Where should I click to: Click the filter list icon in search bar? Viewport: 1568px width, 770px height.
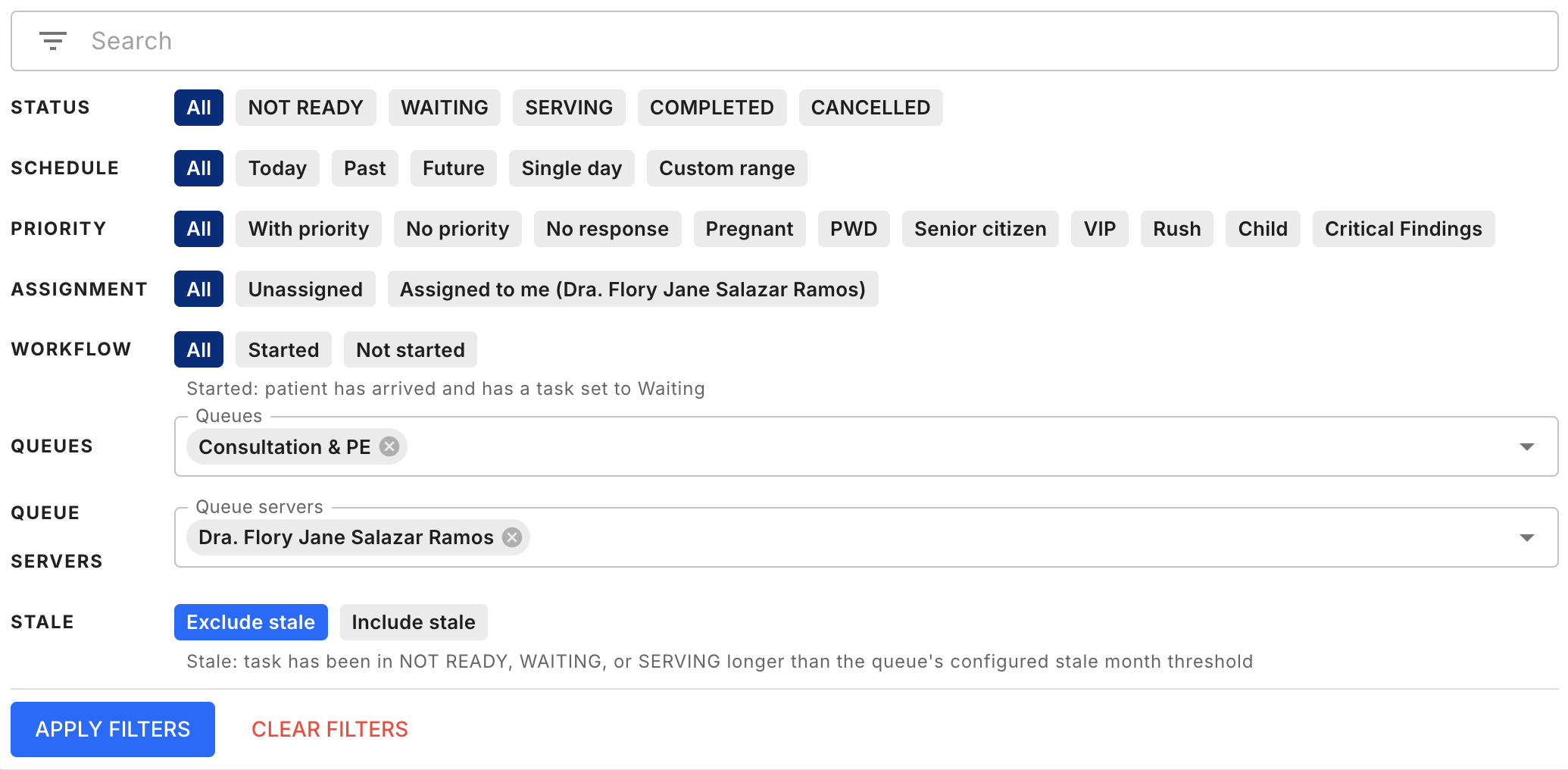[53, 41]
